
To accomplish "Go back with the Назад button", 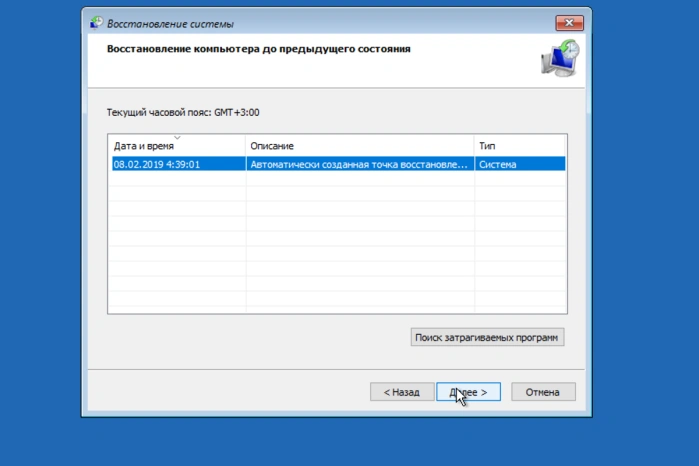I will click(402, 392).
